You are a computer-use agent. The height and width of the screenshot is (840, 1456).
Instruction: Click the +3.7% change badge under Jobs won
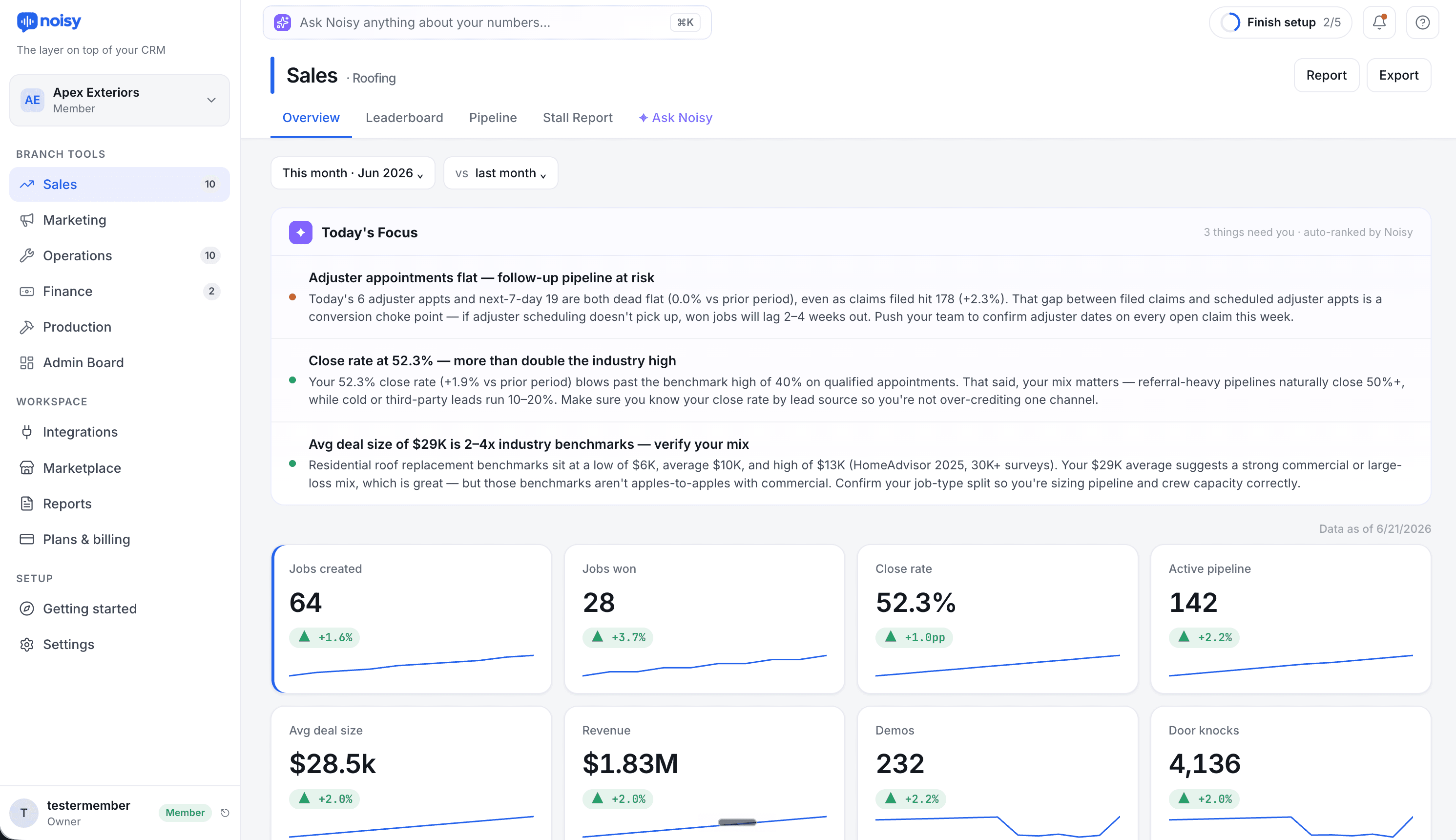click(618, 637)
